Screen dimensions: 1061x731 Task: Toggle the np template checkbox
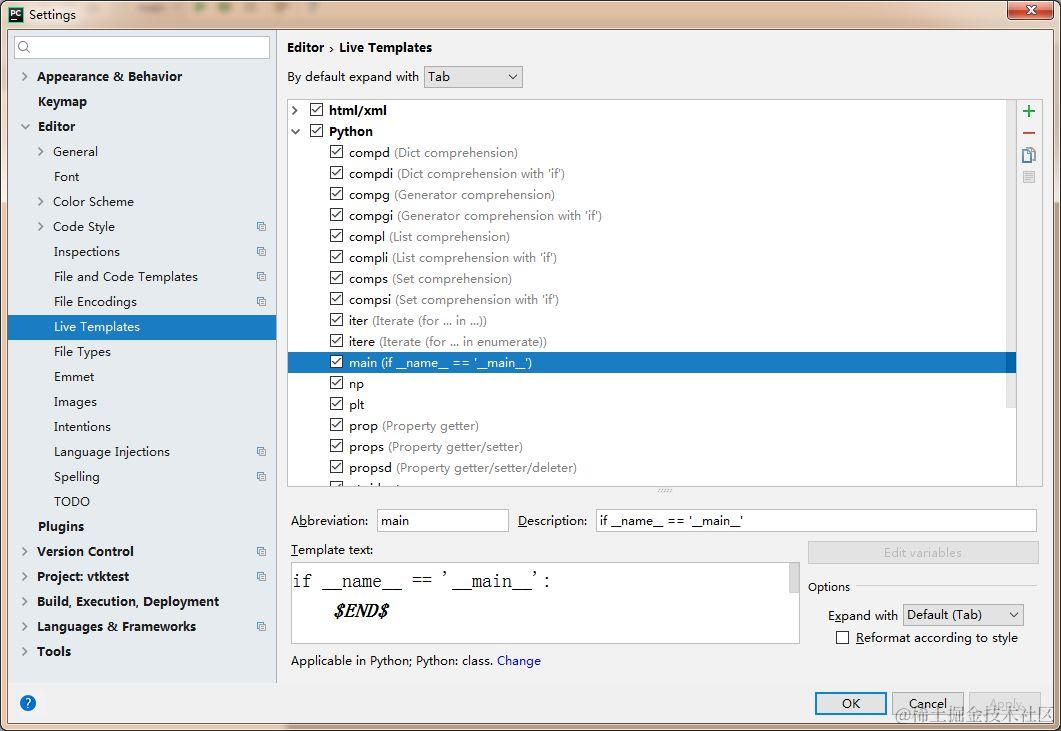pos(336,382)
